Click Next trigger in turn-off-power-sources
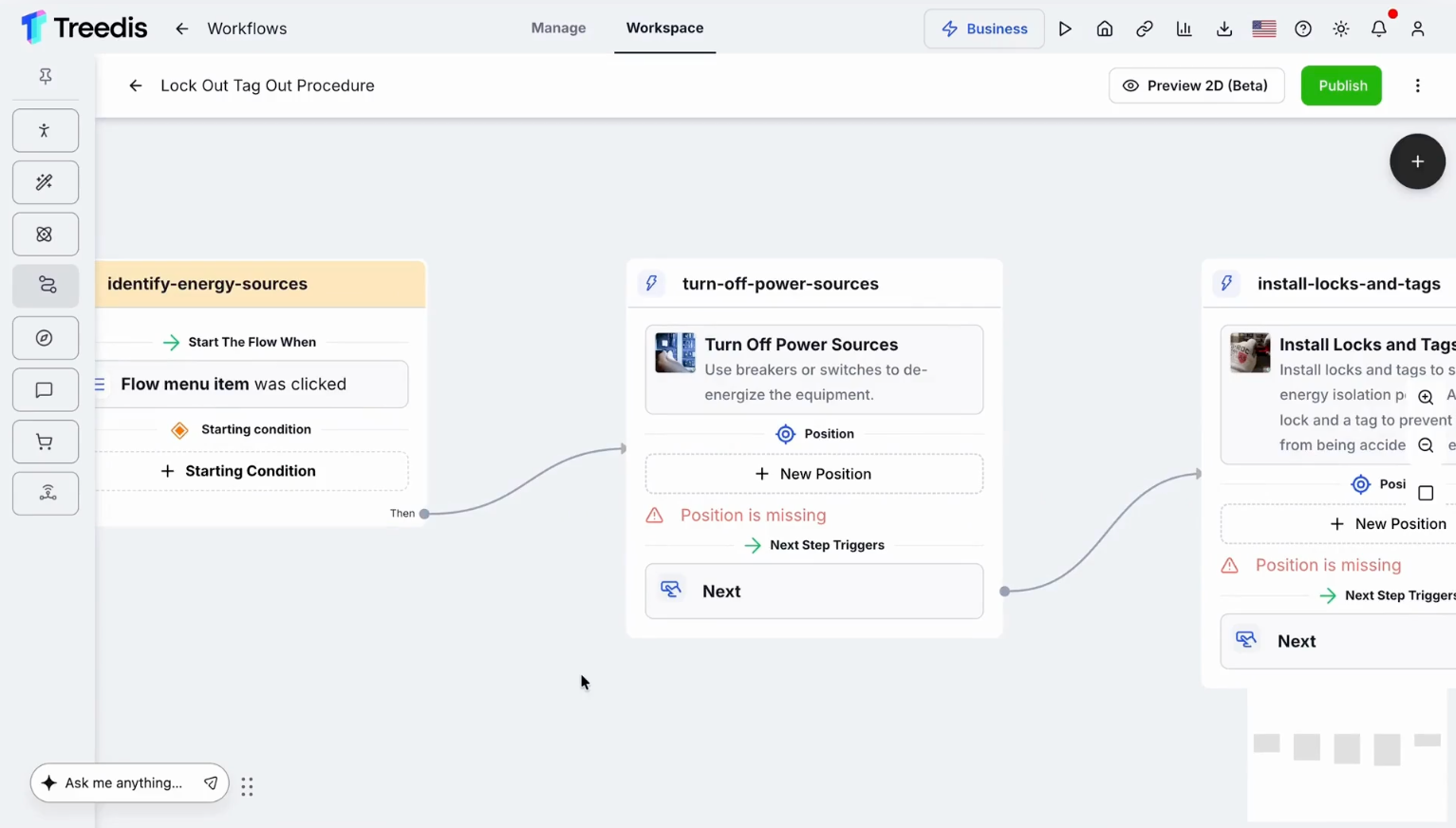Viewport: 1456px width, 828px height. pos(814,592)
